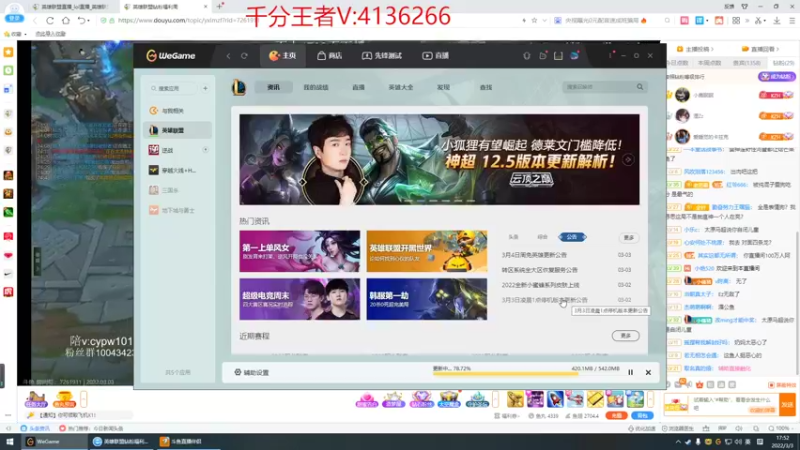Click the LoL search box magnifier icon
The image size is (800, 450).
(x=640, y=87)
